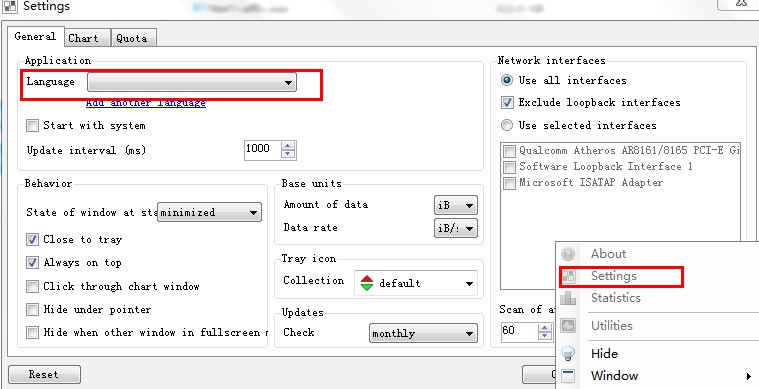This screenshot has height=389, width=759.
Task: Toggle Exclude loopback interfaces checkbox
Action: pos(507,103)
